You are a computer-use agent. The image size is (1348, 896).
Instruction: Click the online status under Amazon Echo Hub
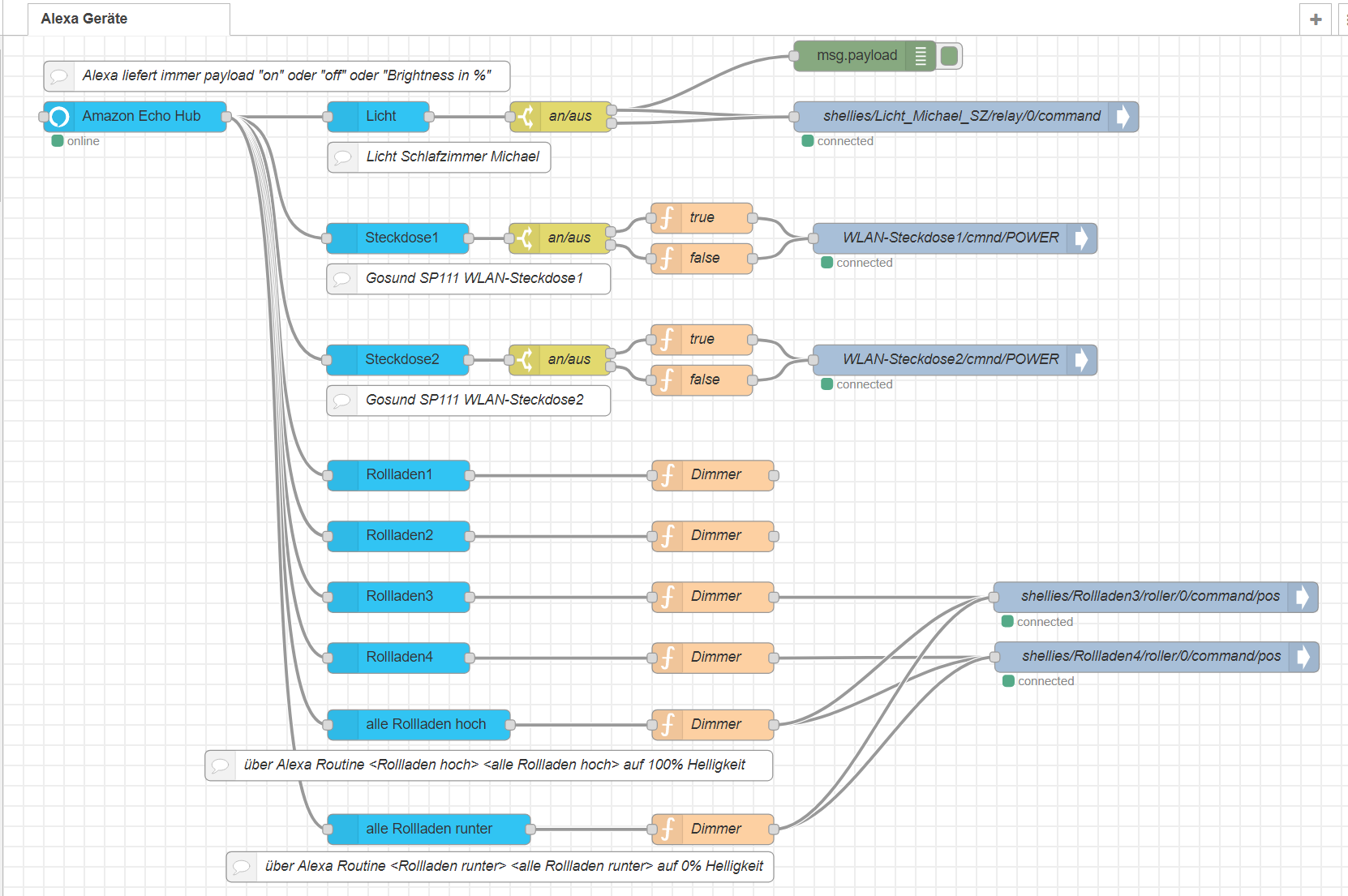pos(75,141)
